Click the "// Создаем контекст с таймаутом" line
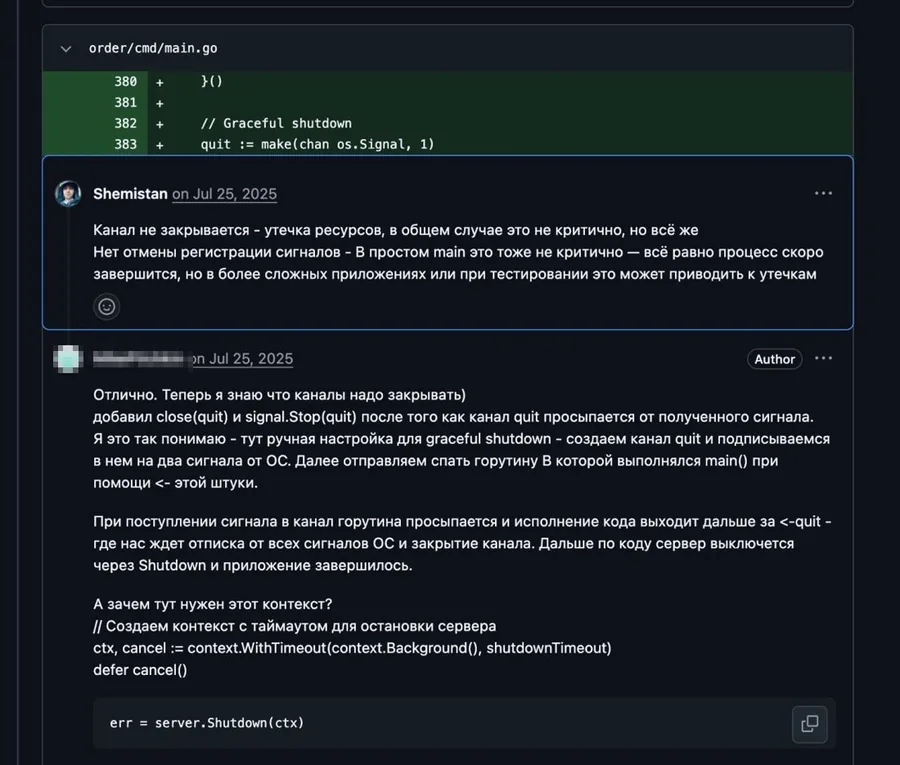This screenshot has width=900, height=765. tap(294, 626)
